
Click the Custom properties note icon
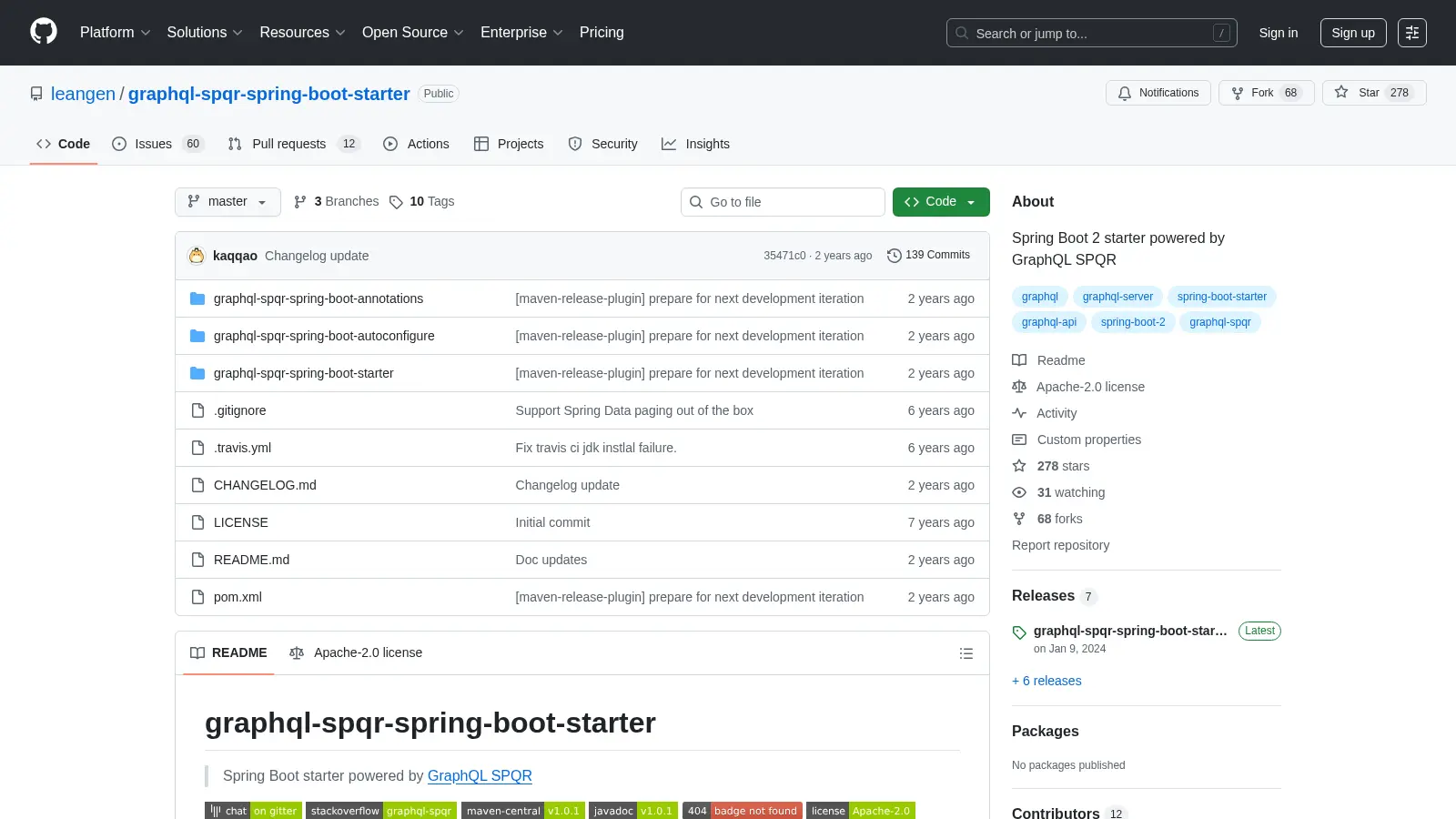click(x=1019, y=440)
